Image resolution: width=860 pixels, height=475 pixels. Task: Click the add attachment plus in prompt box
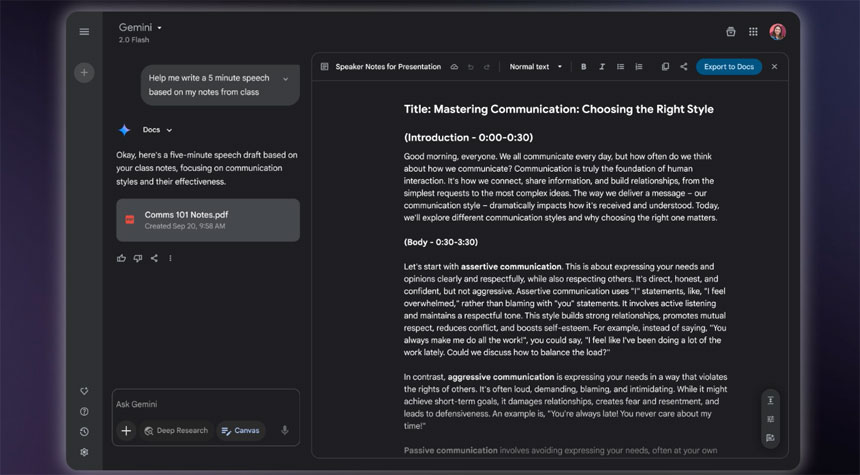tap(126, 431)
